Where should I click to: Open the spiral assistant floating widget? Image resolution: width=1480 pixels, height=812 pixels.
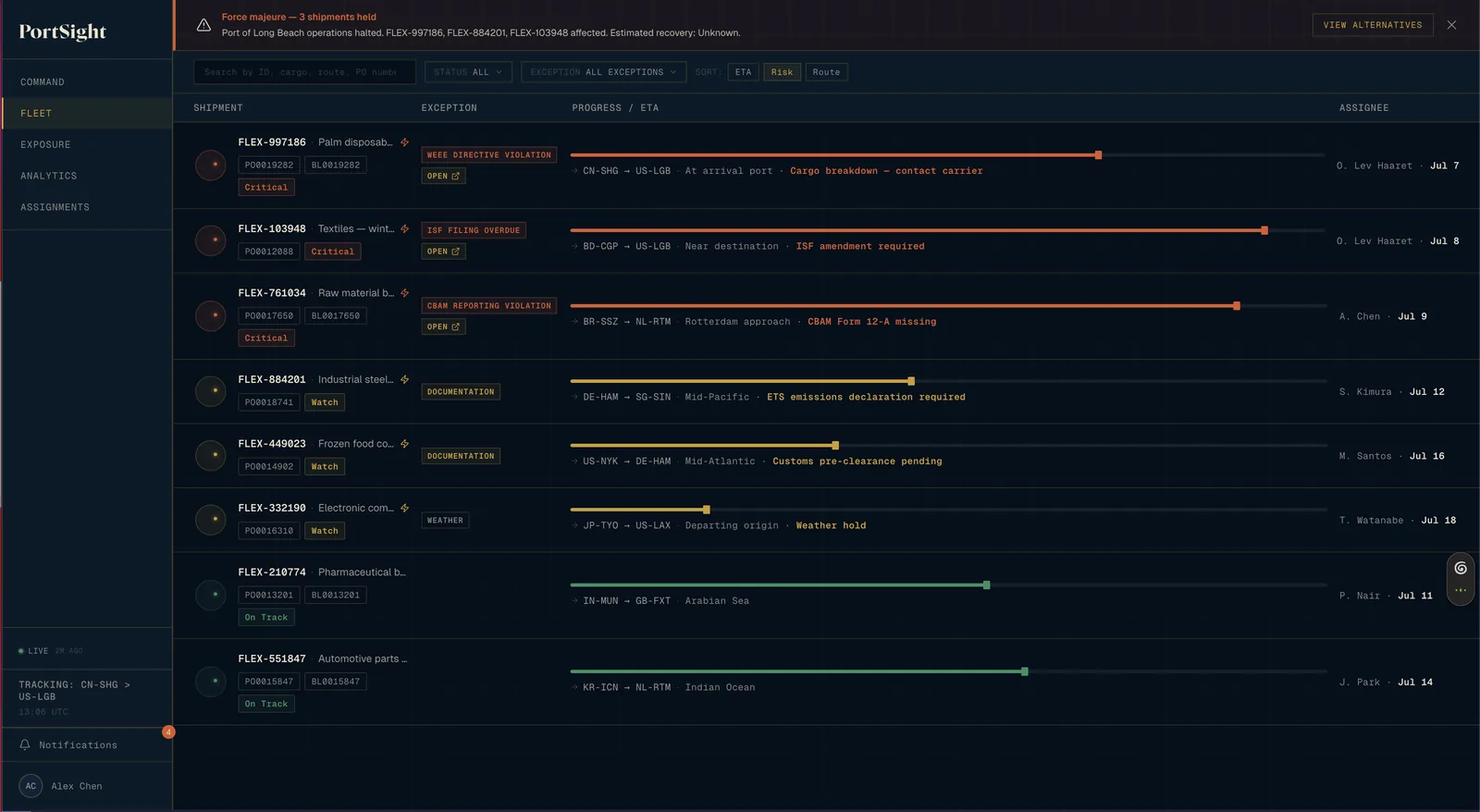coord(1461,568)
